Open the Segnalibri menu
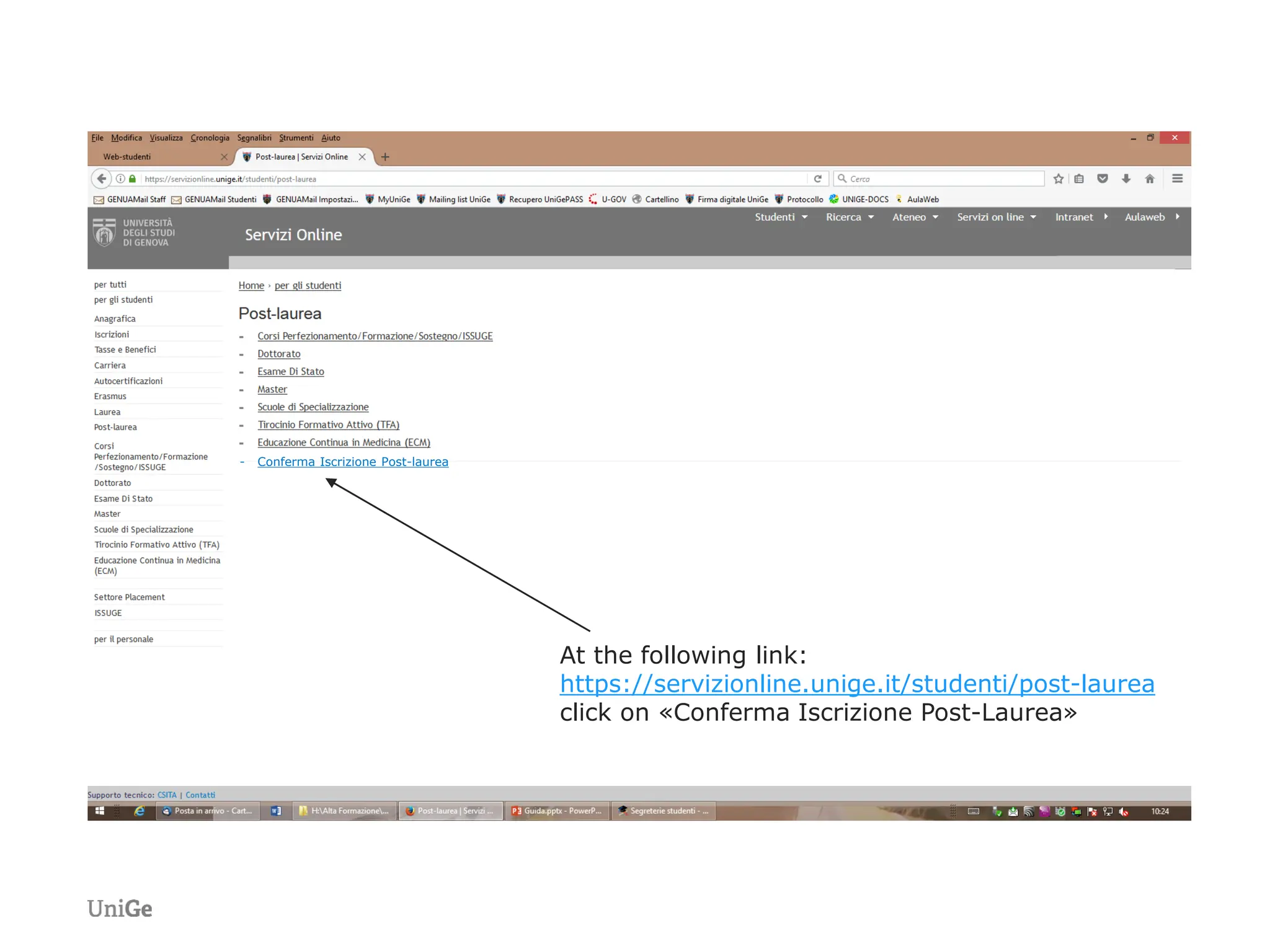The width and height of the screenshot is (1270, 952). [254, 138]
